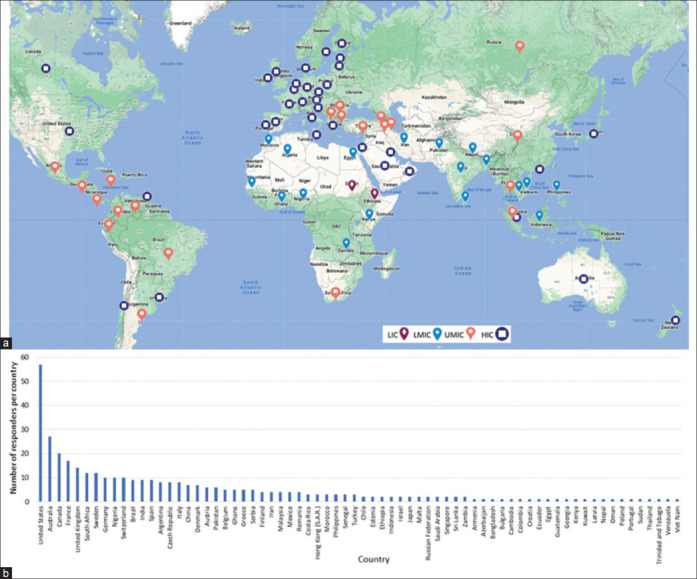Select the blue pin on Nigeria
The image size is (697, 579).
click(303, 193)
